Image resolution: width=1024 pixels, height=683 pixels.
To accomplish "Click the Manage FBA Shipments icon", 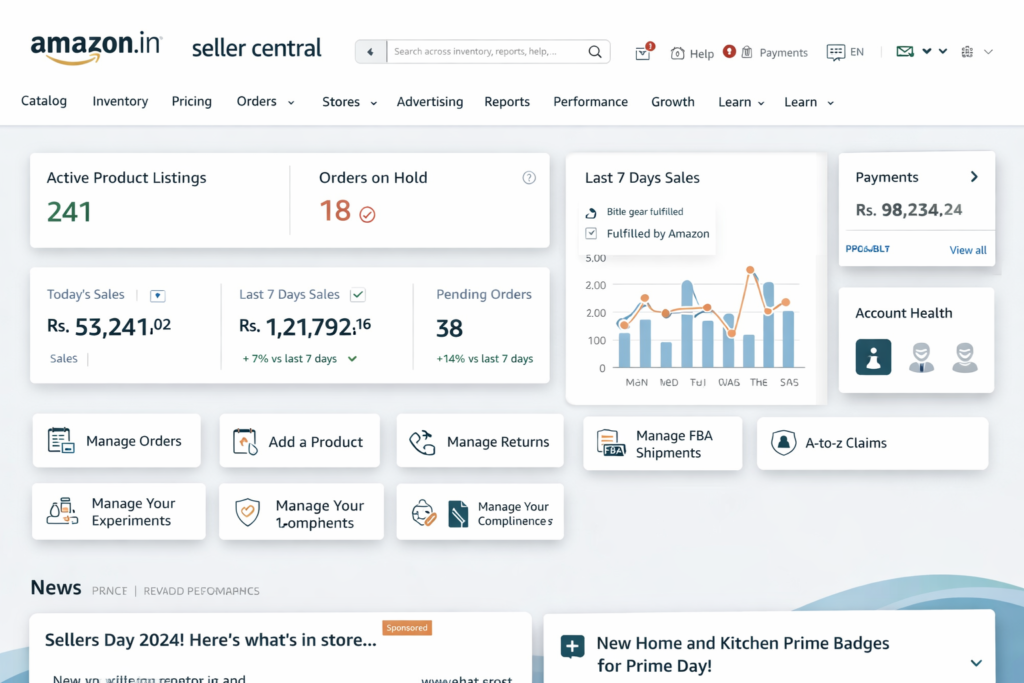I will tap(611, 443).
